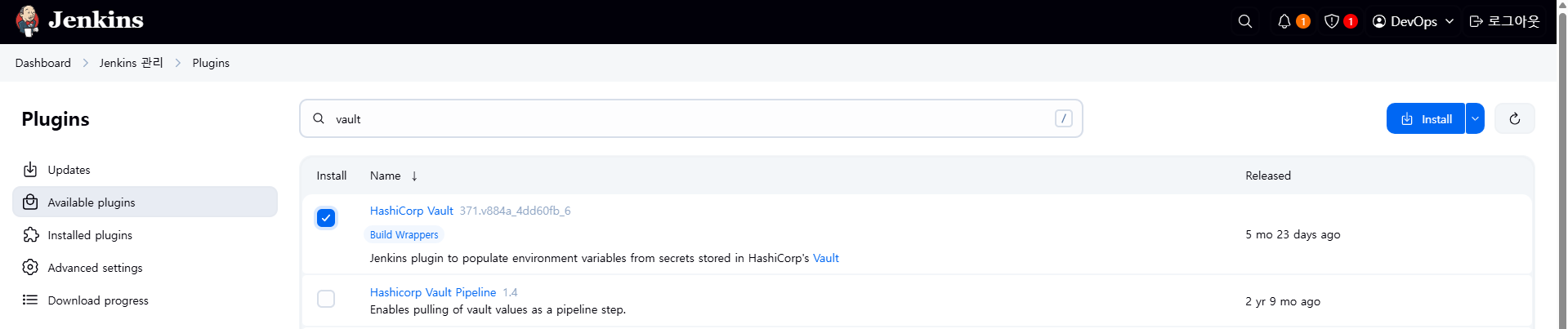
Task: Focus the plugin search field
Action: click(x=691, y=119)
